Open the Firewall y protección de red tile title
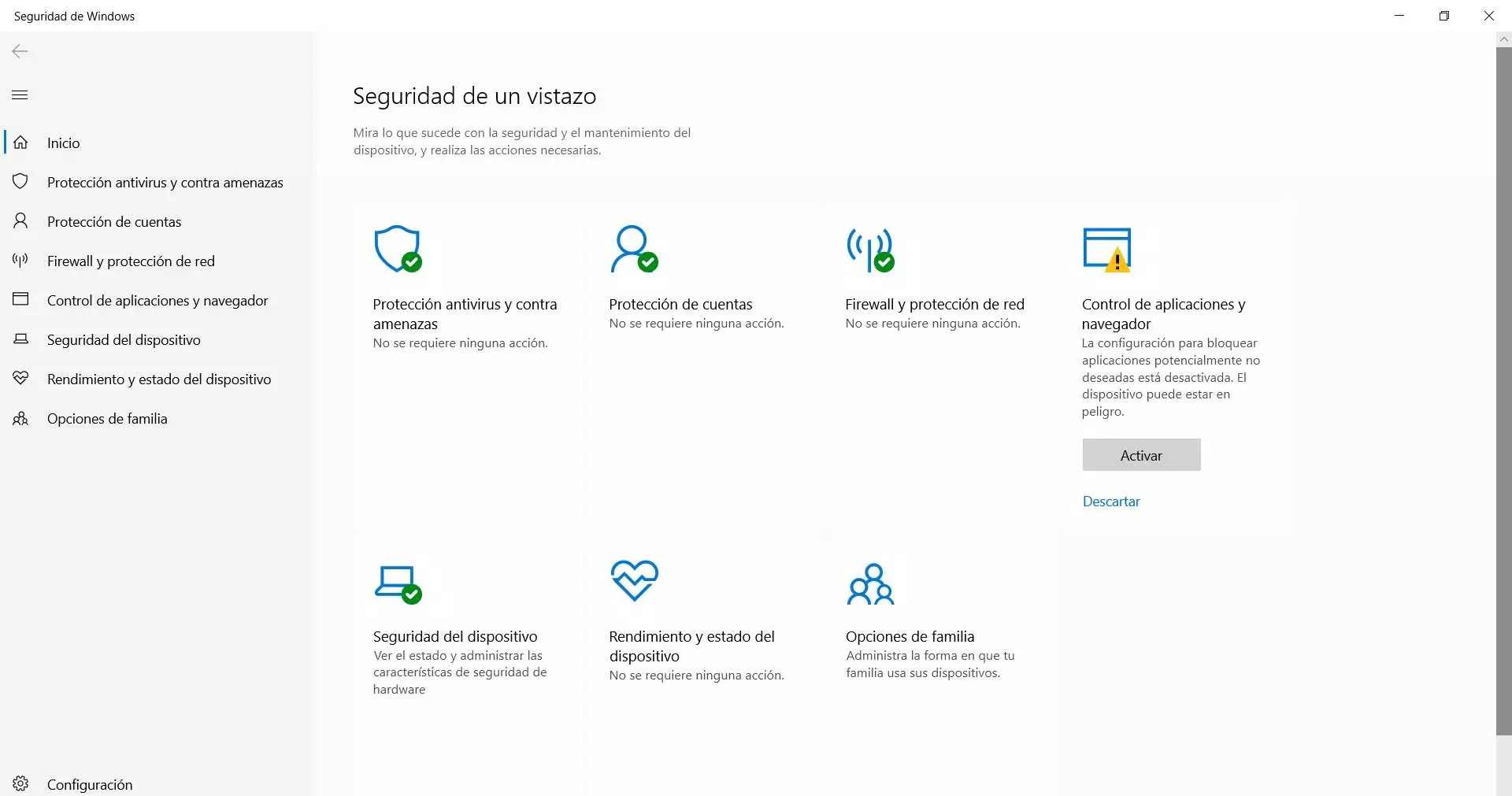Screen dimensions: 1512x796 tap(935, 304)
